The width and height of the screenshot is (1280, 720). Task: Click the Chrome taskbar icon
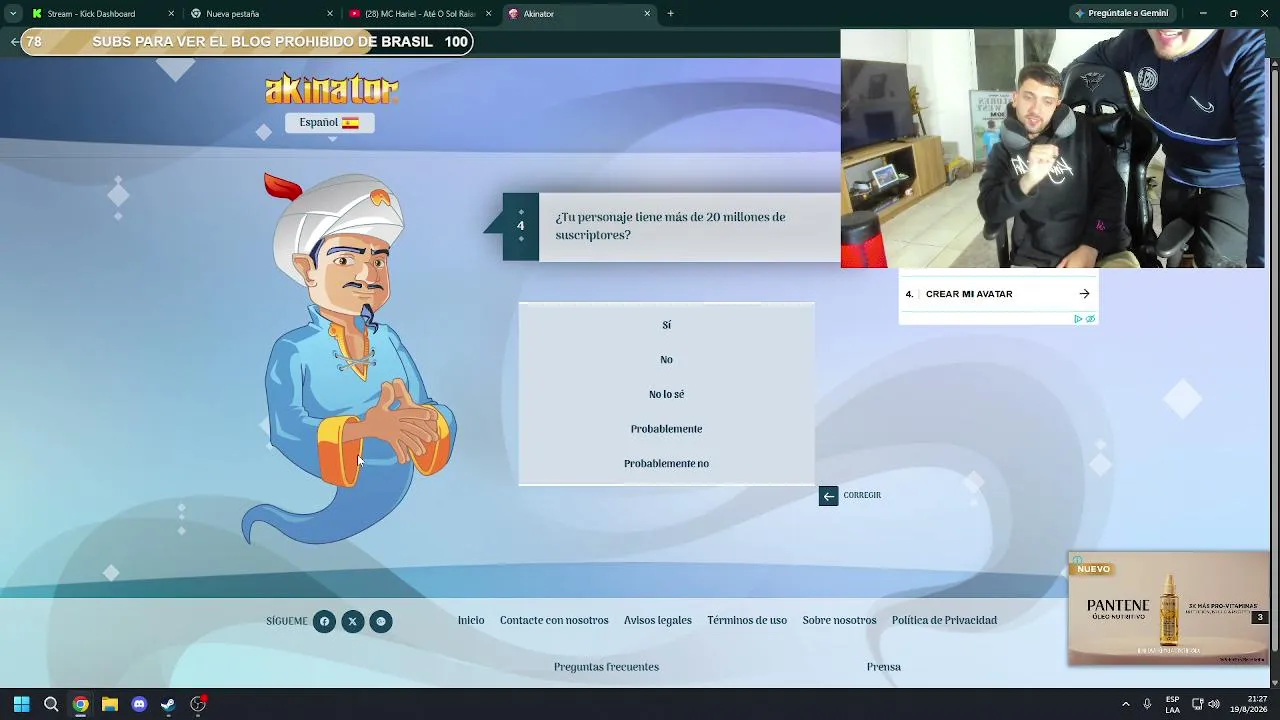point(80,704)
